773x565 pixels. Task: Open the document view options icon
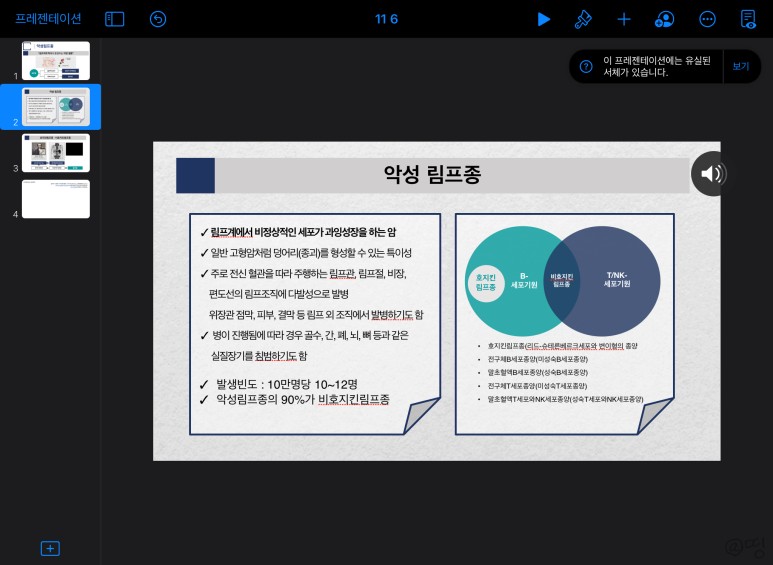tap(748, 19)
